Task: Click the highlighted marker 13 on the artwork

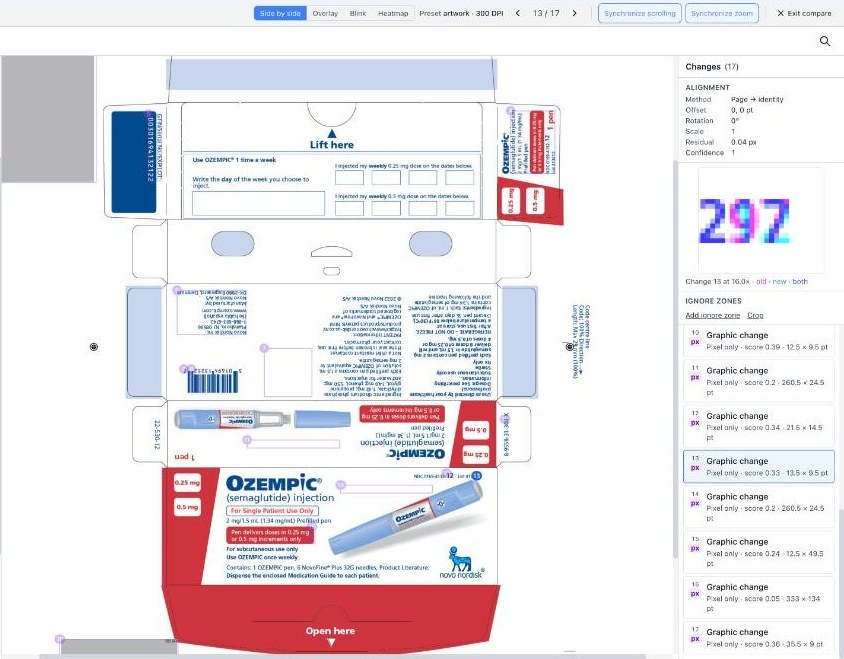Action: tap(476, 475)
